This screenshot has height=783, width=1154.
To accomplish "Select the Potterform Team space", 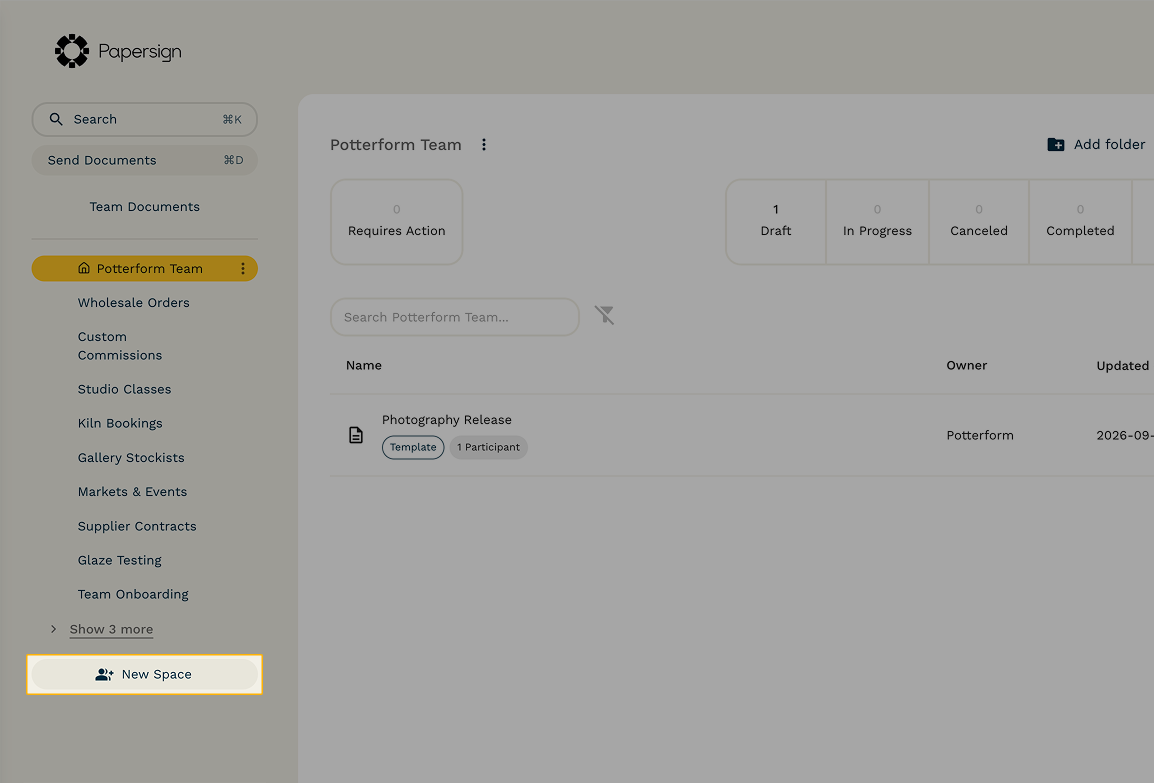I will pyautogui.click(x=144, y=269).
